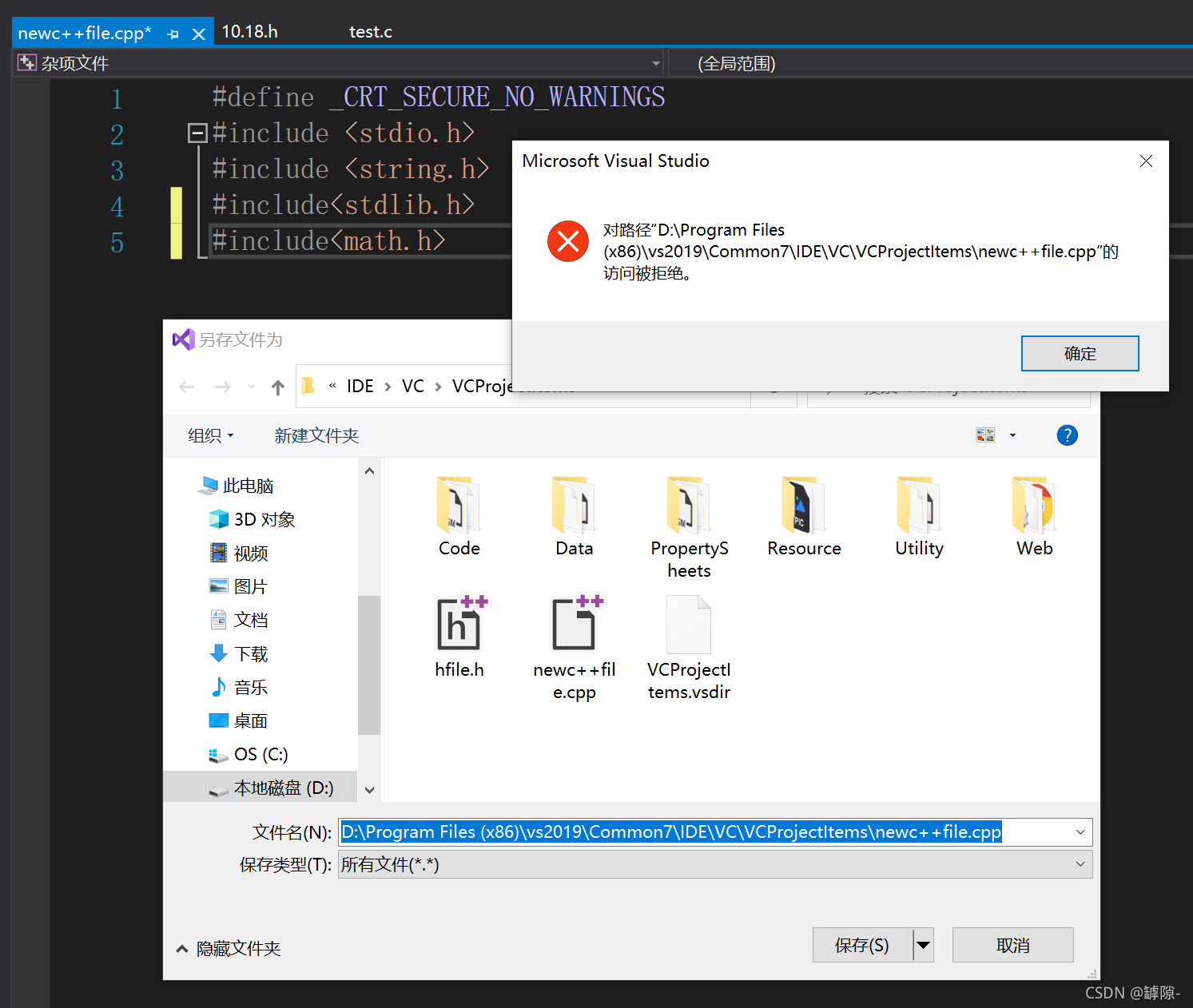Screen dimensions: 1193x1008
Task: Open the Web folder
Action: tap(1034, 516)
